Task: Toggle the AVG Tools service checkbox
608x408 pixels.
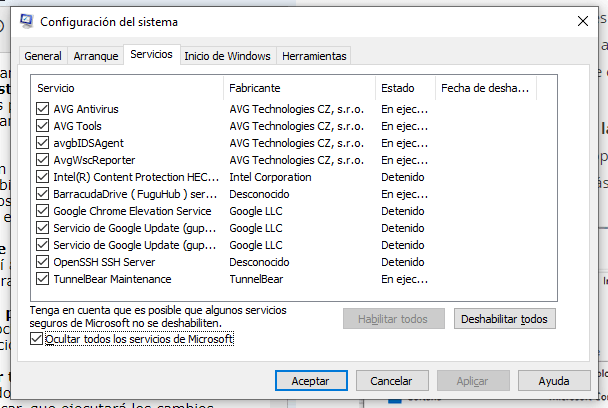Action: coord(42,126)
